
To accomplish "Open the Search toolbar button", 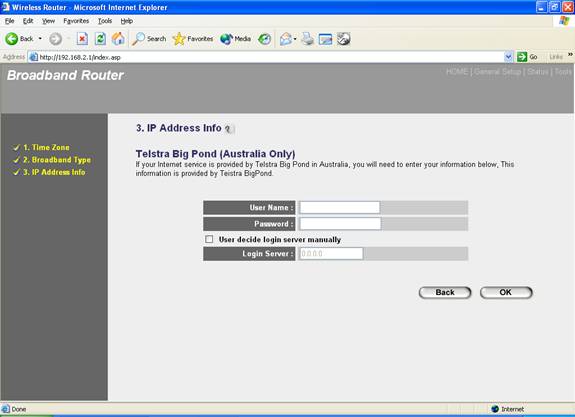I will (x=149, y=39).
